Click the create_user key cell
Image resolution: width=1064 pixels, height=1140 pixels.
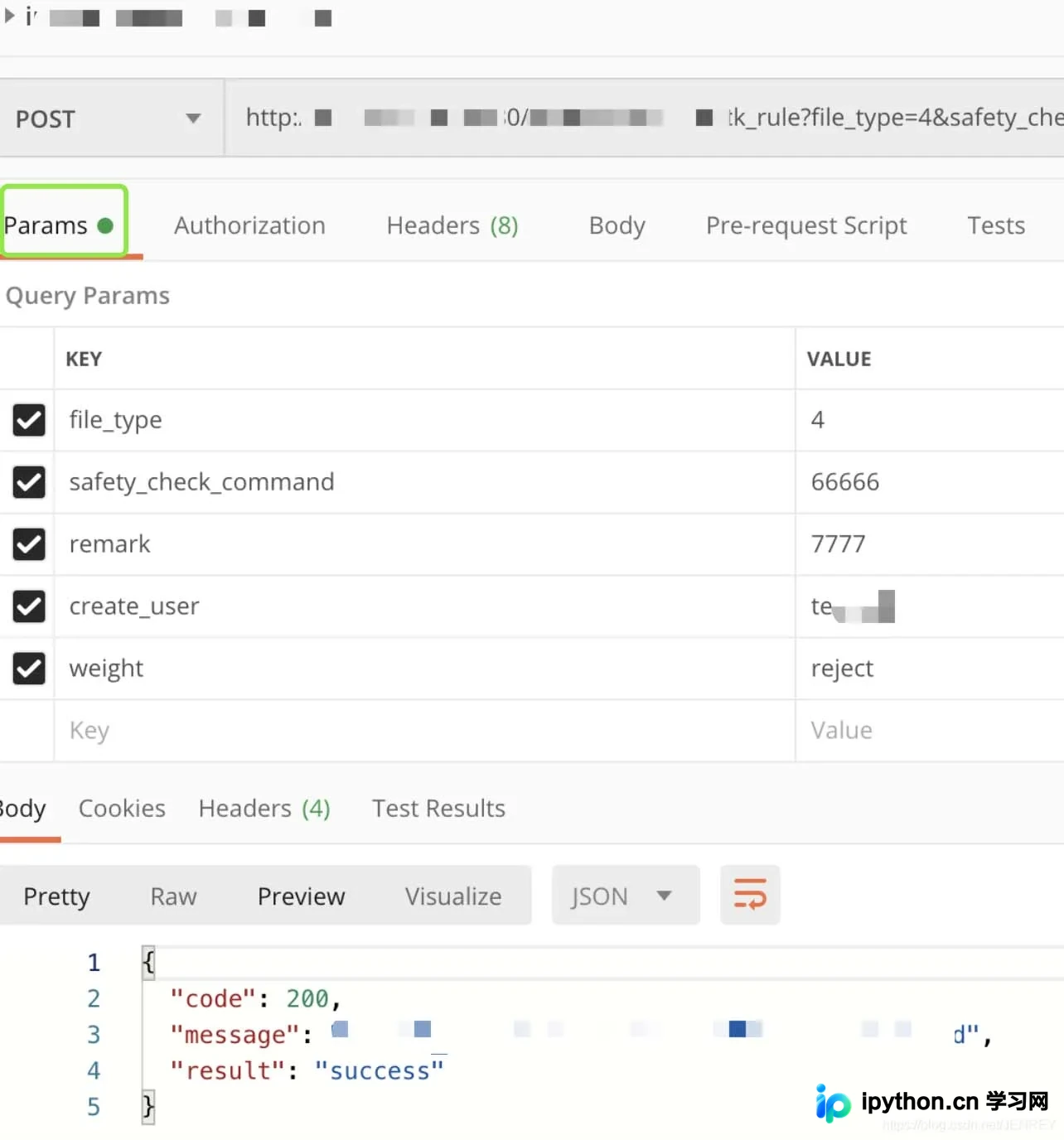coord(424,606)
